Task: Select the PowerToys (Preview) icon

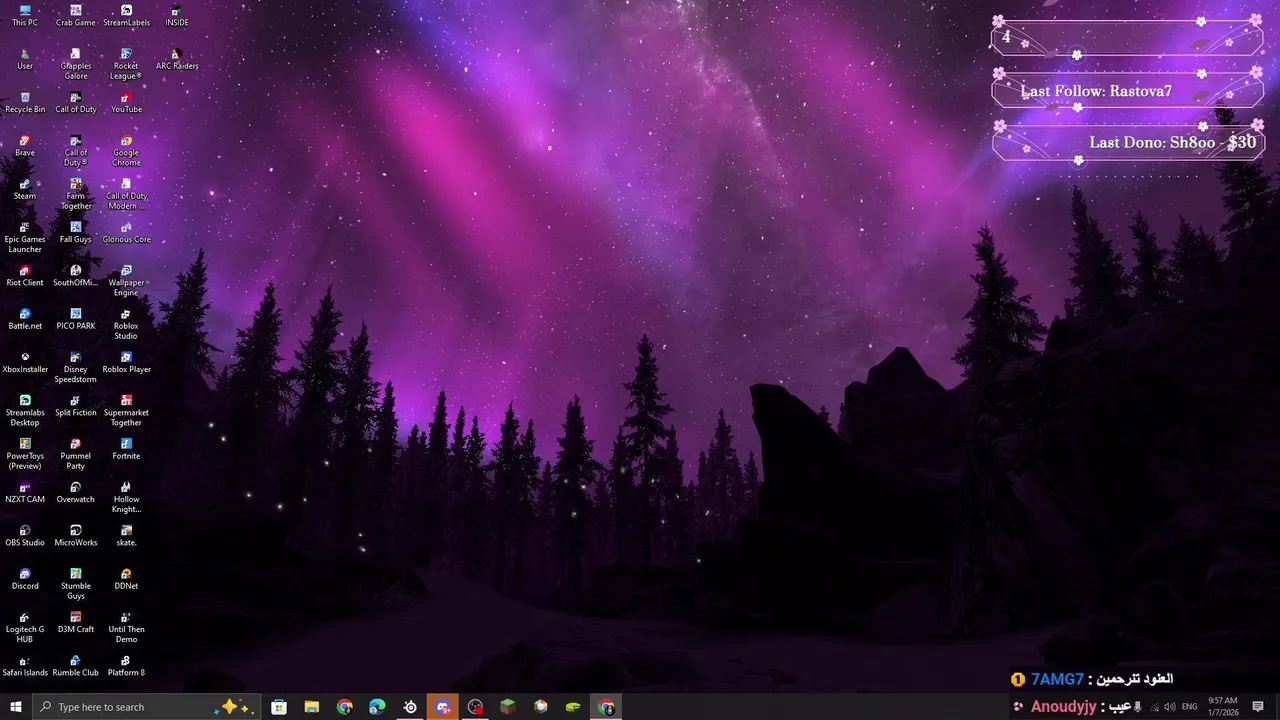Action: point(25,454)
